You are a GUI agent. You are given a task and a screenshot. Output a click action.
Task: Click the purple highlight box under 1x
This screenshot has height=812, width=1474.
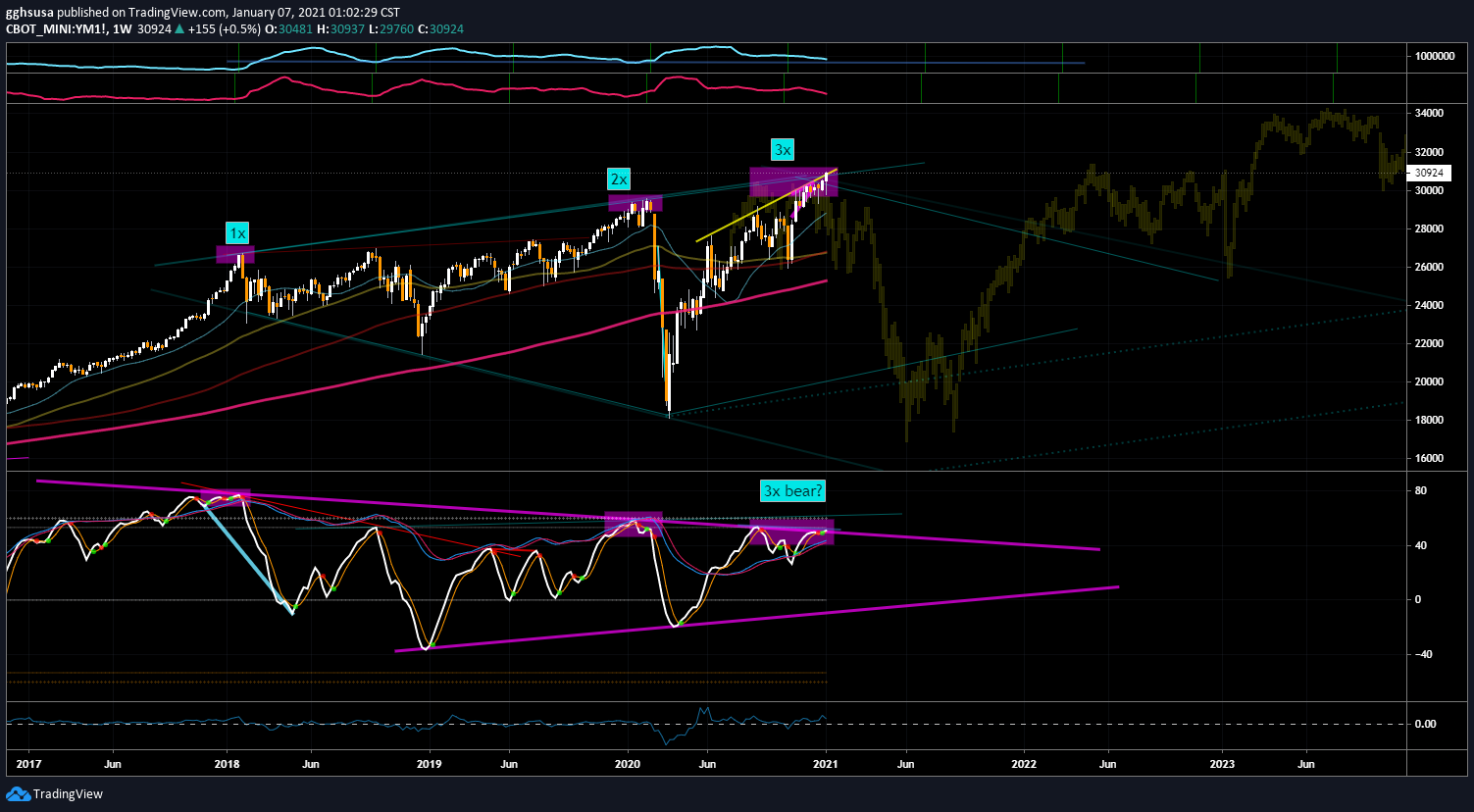click(x=235, y=255)
